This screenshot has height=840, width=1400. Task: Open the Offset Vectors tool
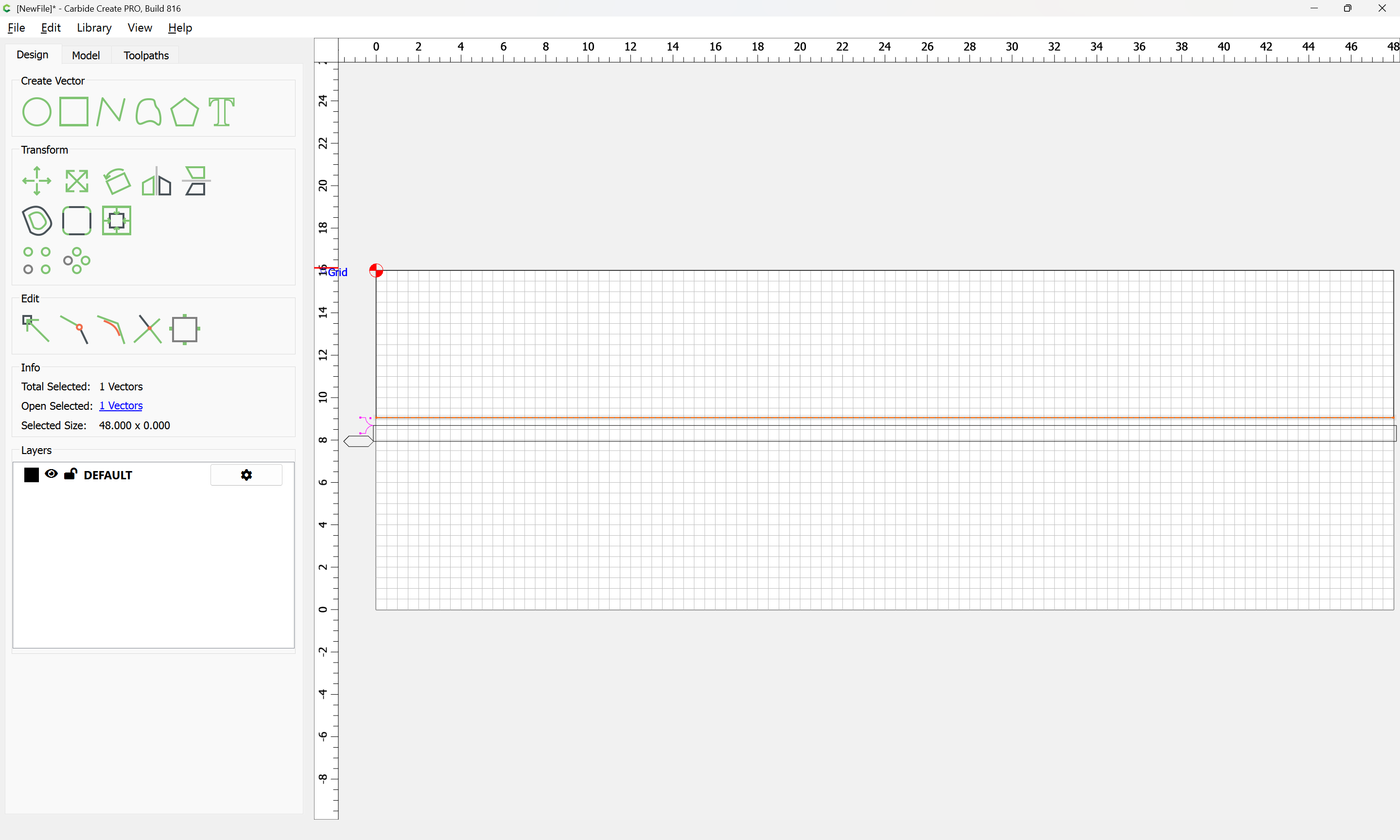pos(37,221)
